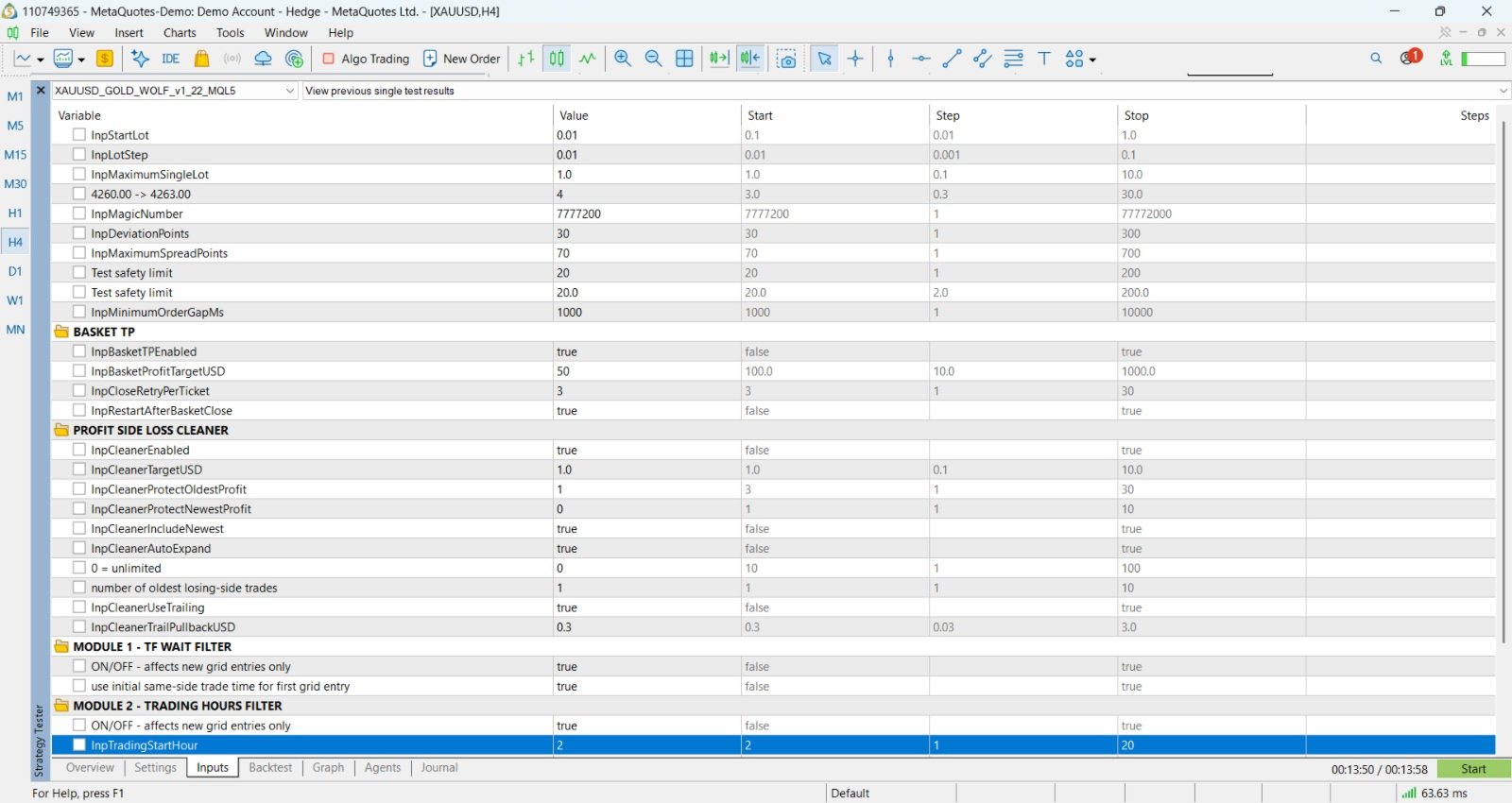Open the File menu
The width and height of the screenshot is (1512, 803).
[40, 33]
